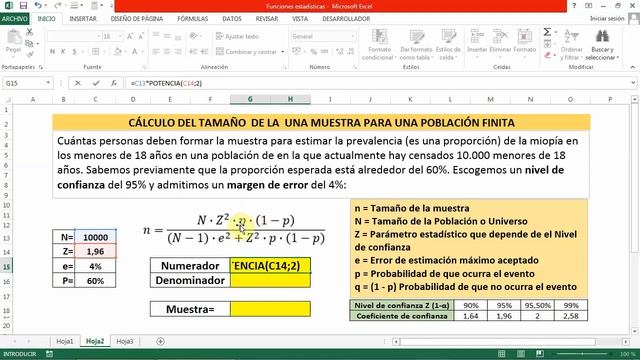Select the yellow Denominador cell
This screenshot has height=360, width=640.
tap(270, 280)
